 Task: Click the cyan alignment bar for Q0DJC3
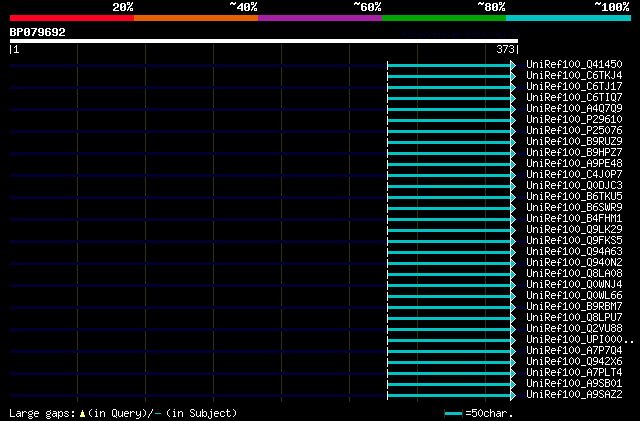449,187
